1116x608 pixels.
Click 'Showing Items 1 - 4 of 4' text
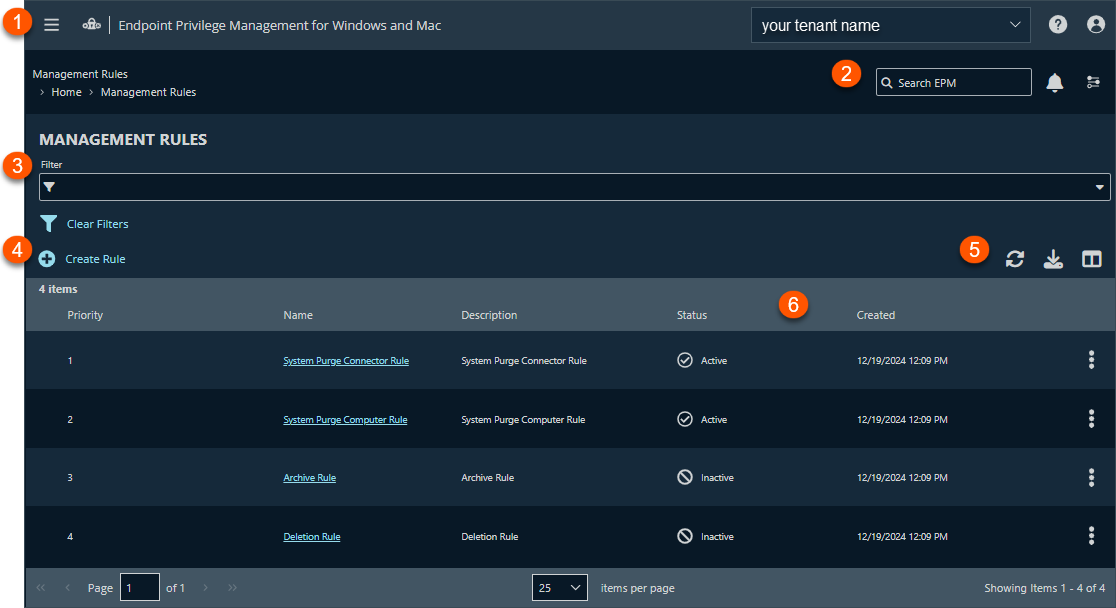coord(1044,588)
